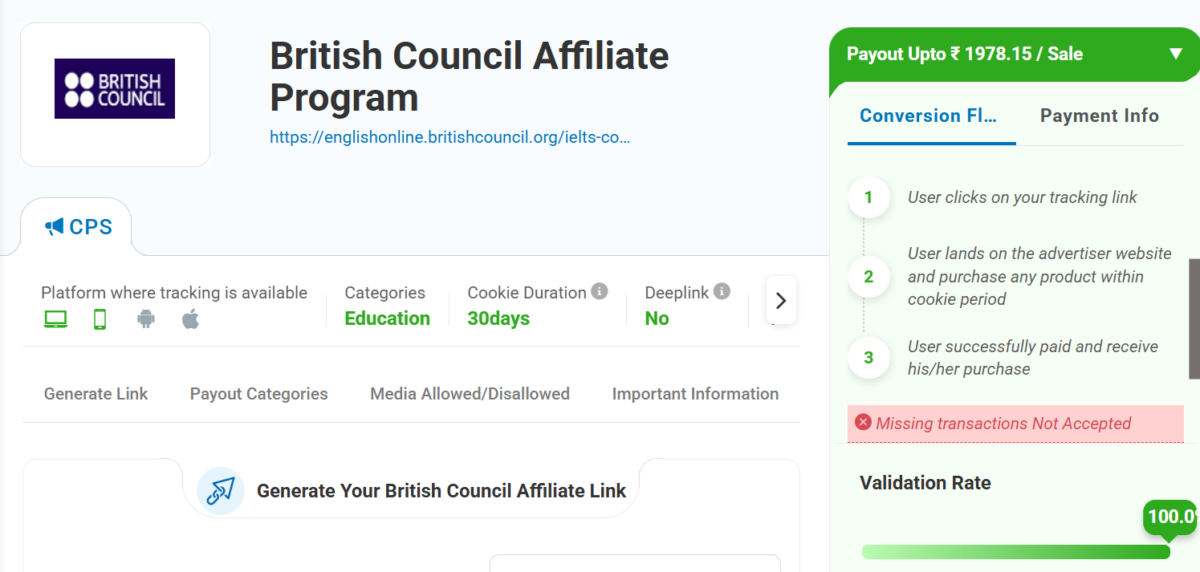
Task: Click the Deeplink info icon
Action: pyautogui.click(x=722, y=292)
